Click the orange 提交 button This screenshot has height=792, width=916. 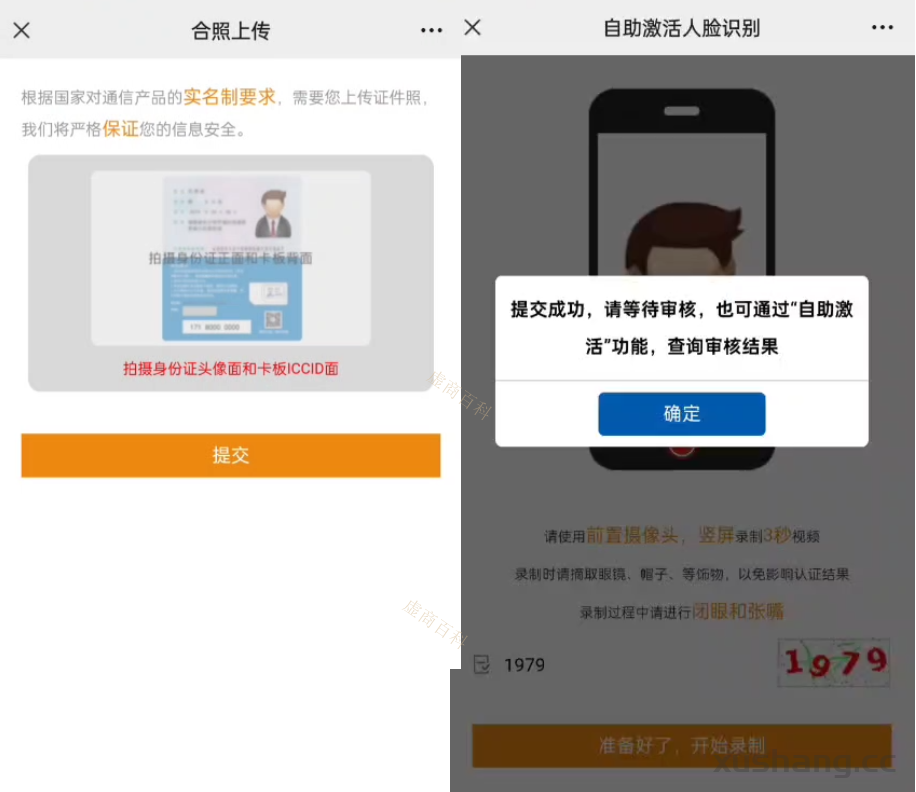(231, 455)
